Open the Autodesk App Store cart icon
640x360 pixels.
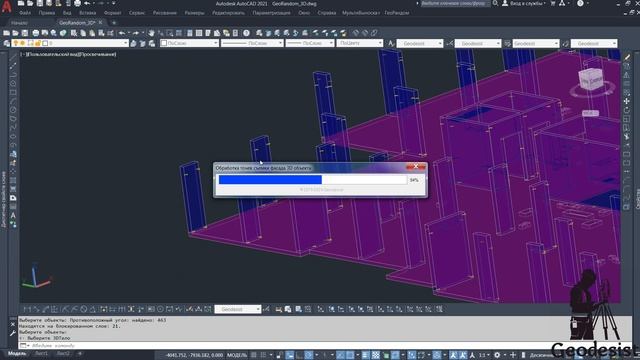pyautogui.click(x=553, y=3)
